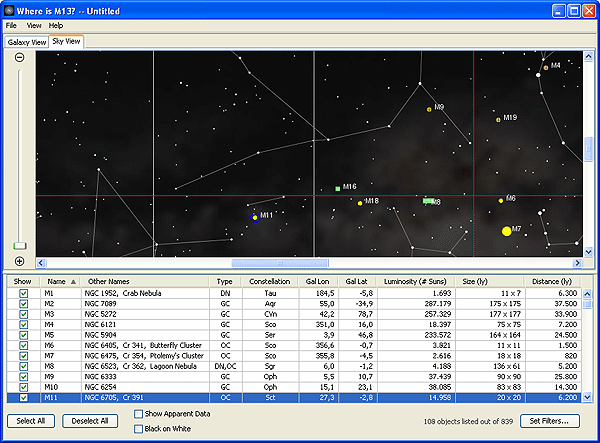Uncheck Show box for M5
The image size is (600, 443).
[x=24, y=335]
